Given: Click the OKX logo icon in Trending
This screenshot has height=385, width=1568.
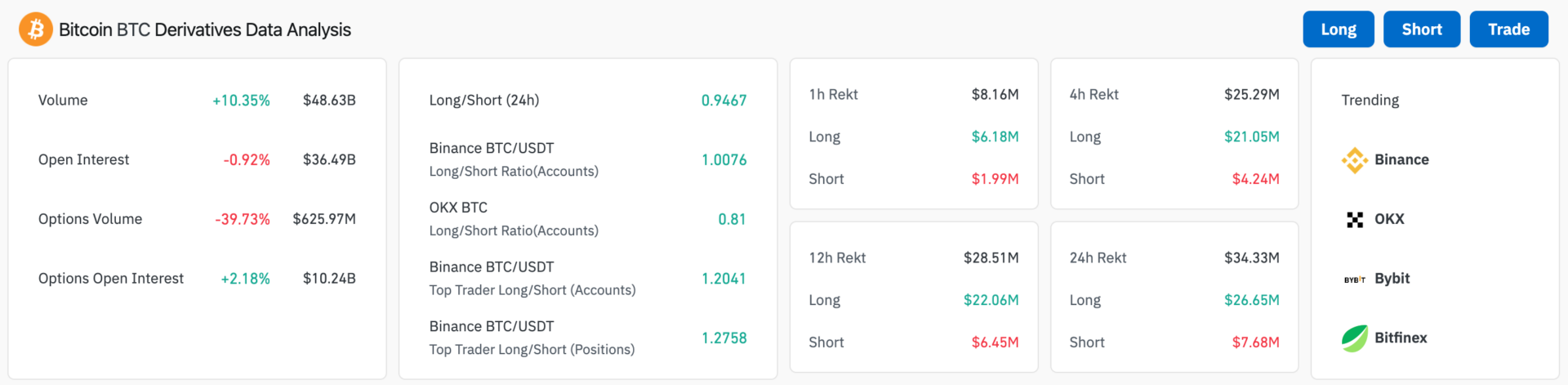Looking at the screenshot, I should pos(1355,220).
